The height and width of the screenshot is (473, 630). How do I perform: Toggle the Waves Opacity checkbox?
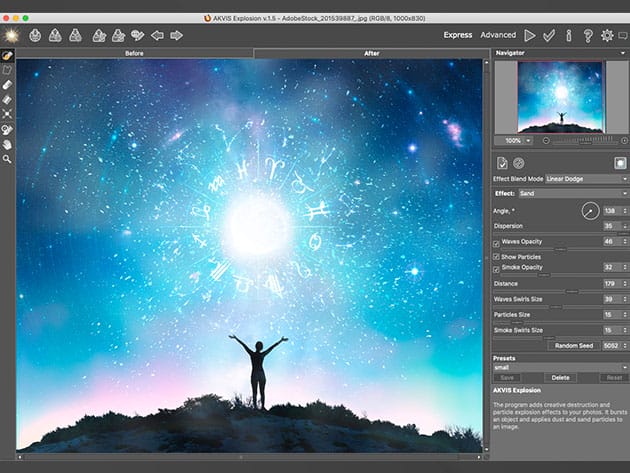[497, 242]
